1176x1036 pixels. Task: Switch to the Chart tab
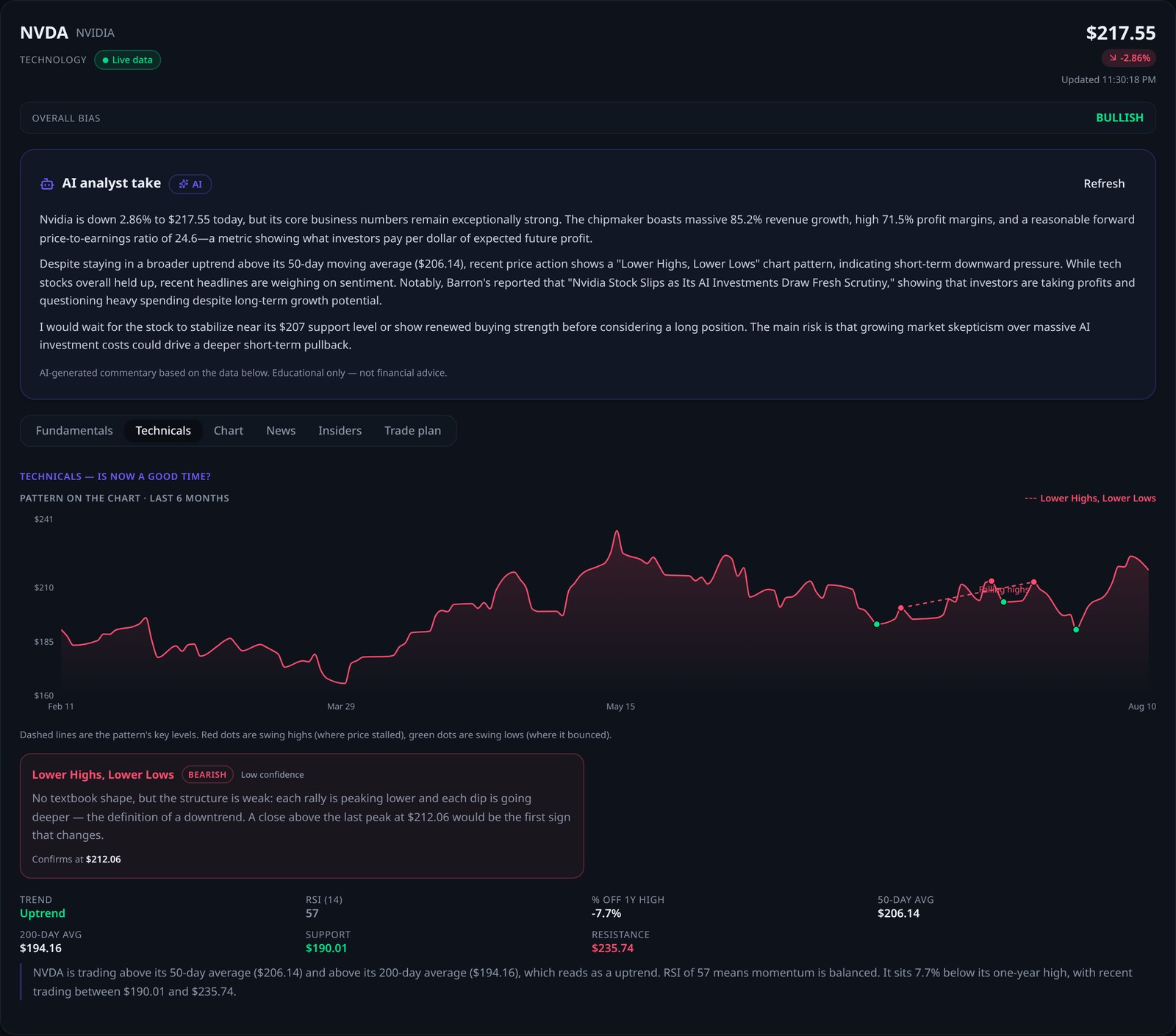[x=229, y=431]
